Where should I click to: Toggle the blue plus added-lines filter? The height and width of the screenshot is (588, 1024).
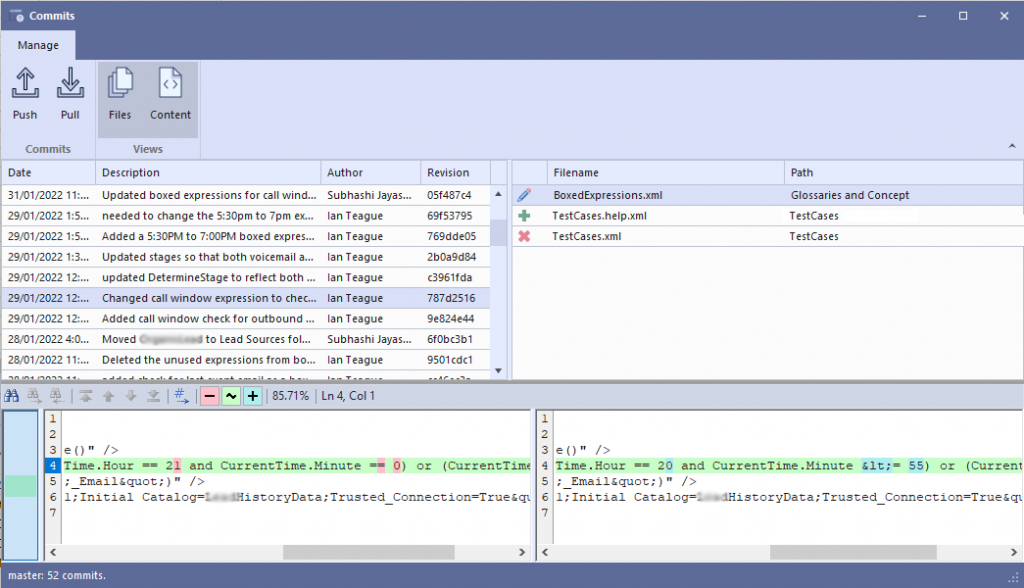click(253, 396)
